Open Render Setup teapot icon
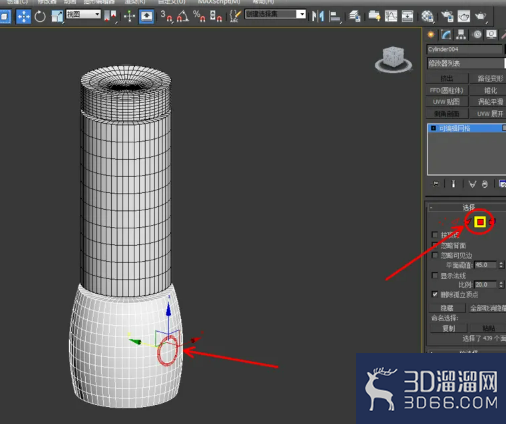The width and height of the screenshot is (506, 424). click(x=447, y=16)
